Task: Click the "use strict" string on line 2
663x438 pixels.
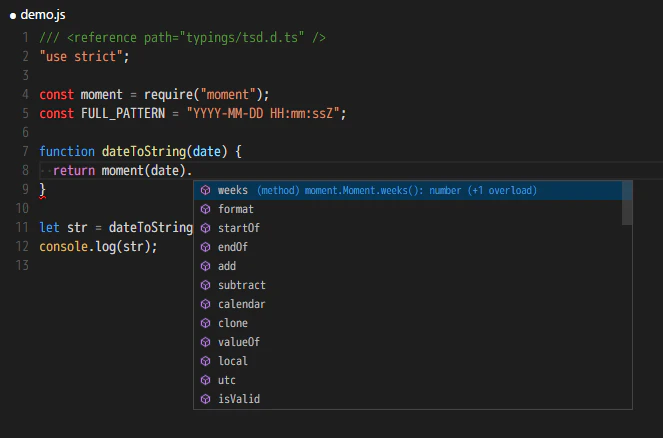Action: coord(81,57)
